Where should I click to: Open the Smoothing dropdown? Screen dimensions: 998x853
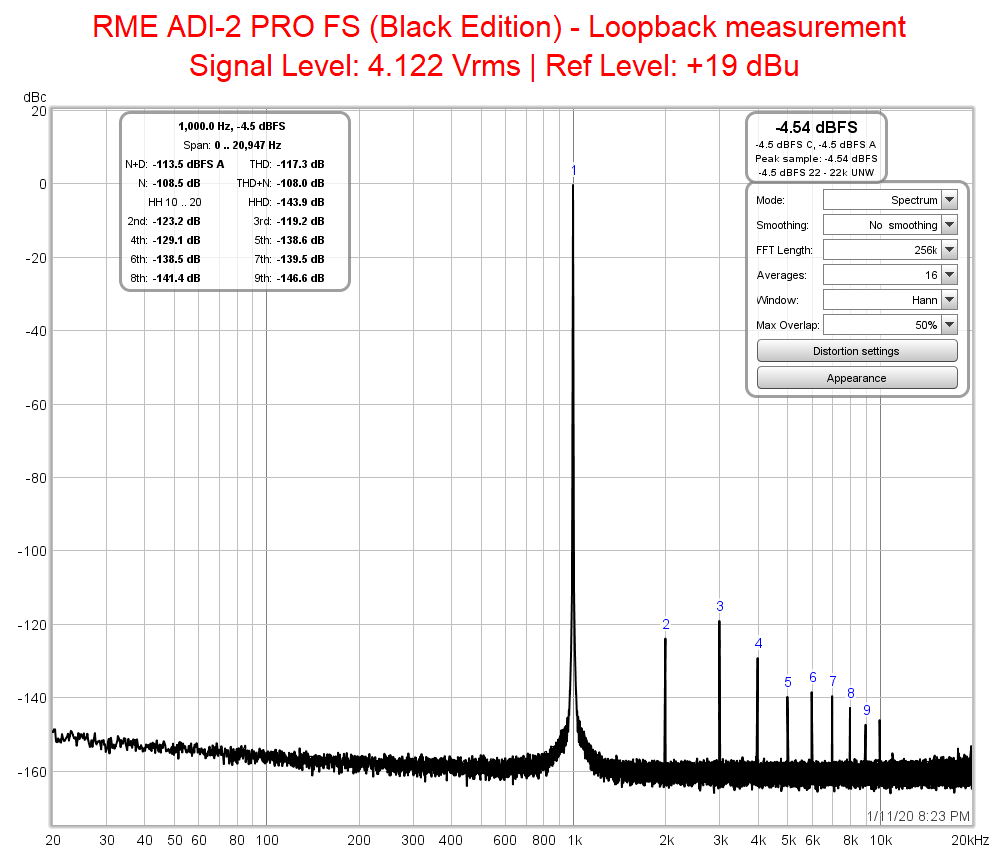coord(890,225)
